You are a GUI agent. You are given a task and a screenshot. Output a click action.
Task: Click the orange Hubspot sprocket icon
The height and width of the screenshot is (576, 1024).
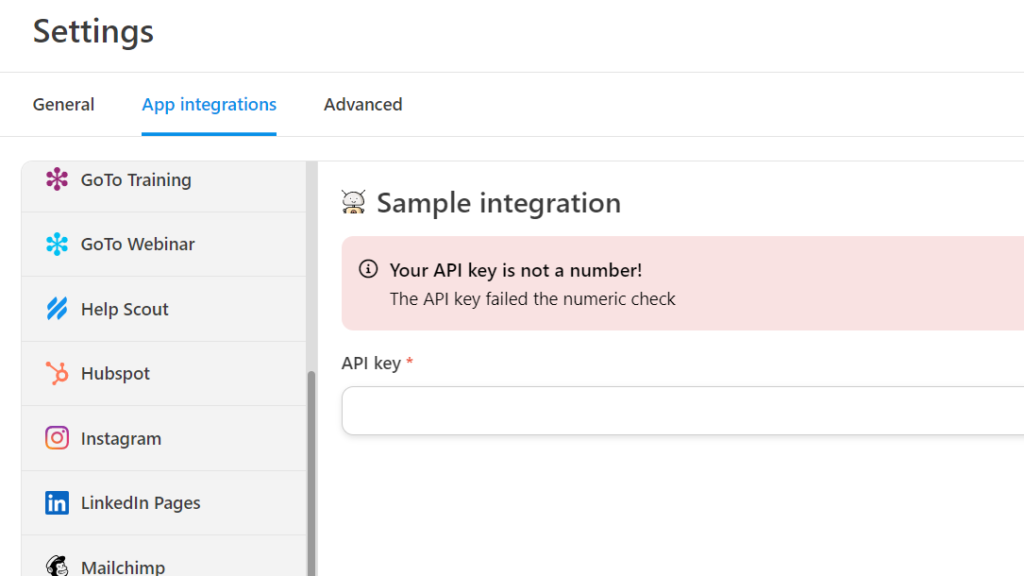click(57, 374)
